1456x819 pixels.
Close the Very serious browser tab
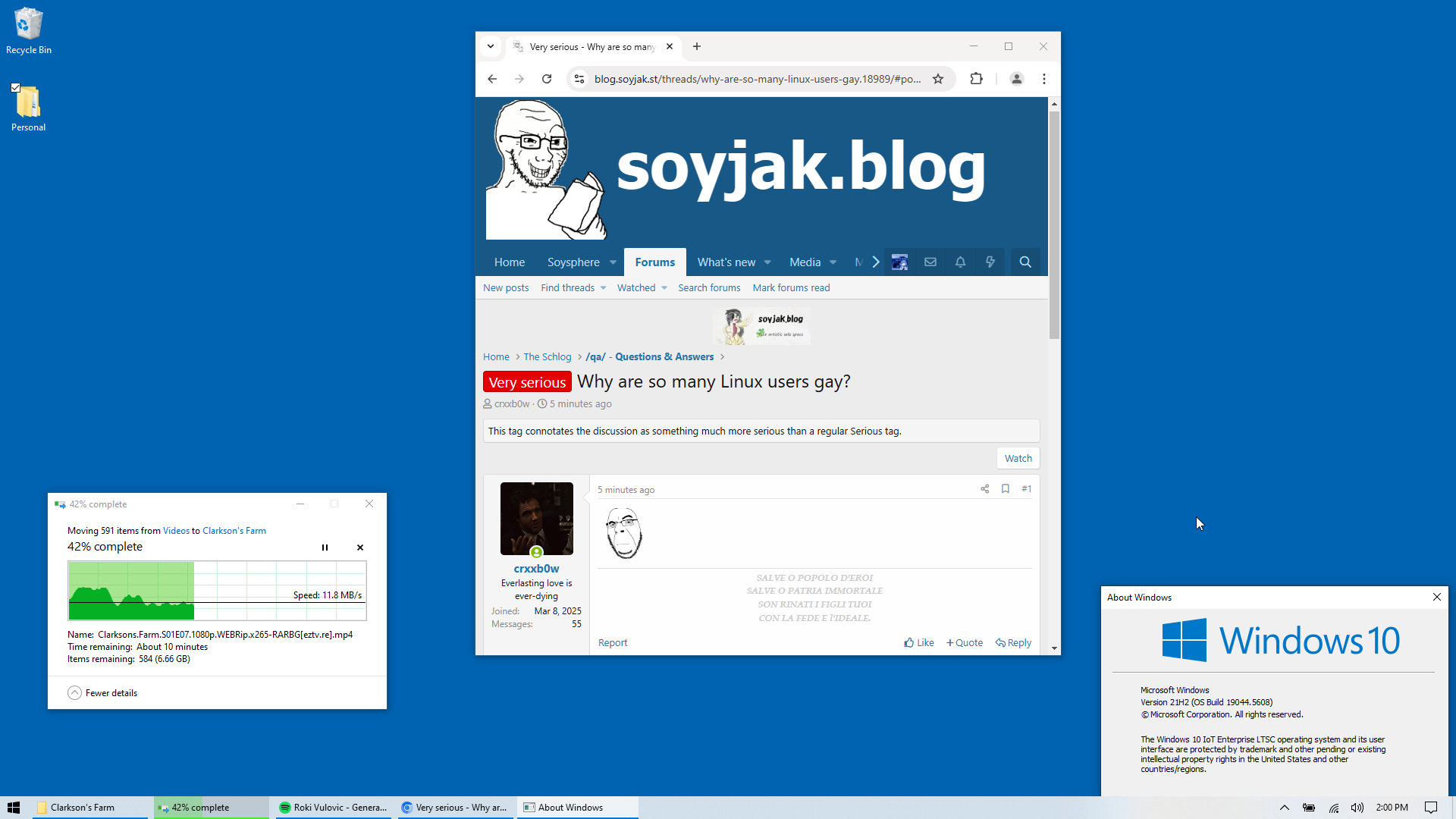[670, 46]
